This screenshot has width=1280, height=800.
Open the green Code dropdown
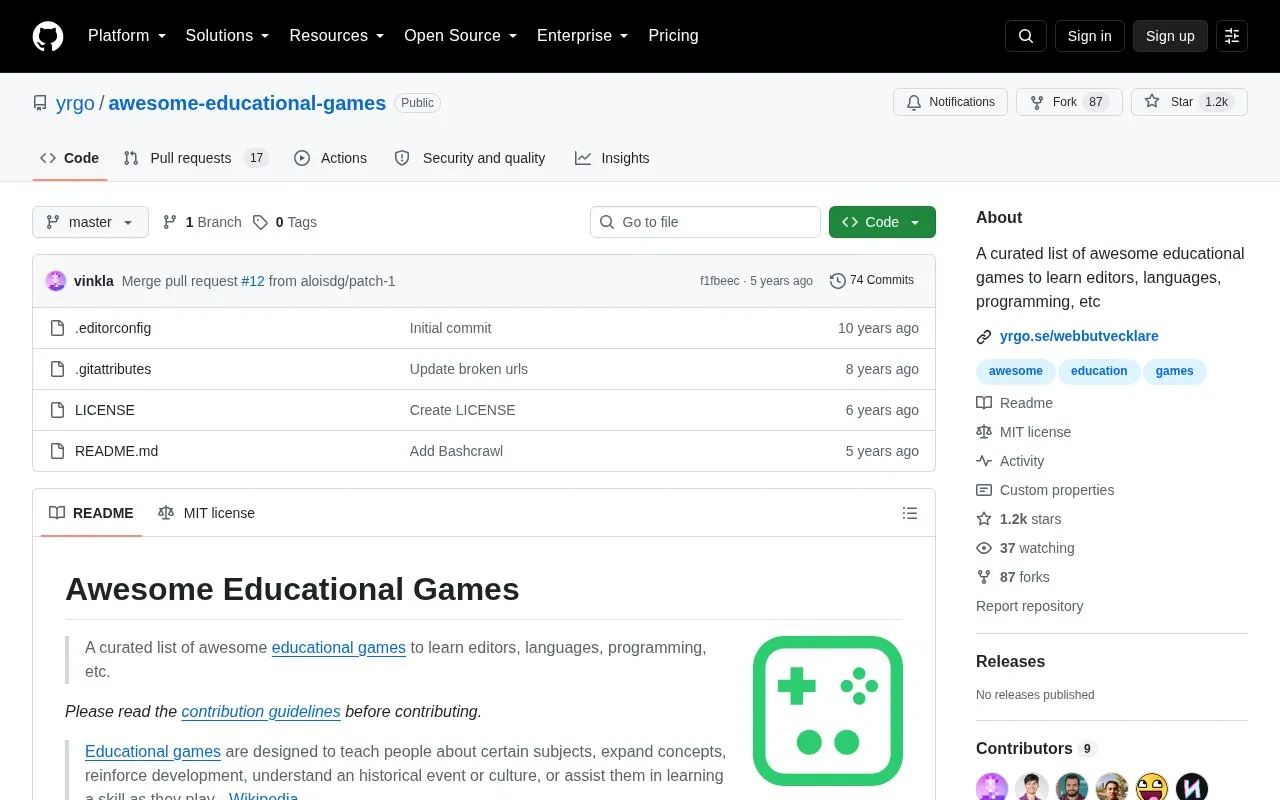pos(882,222)
